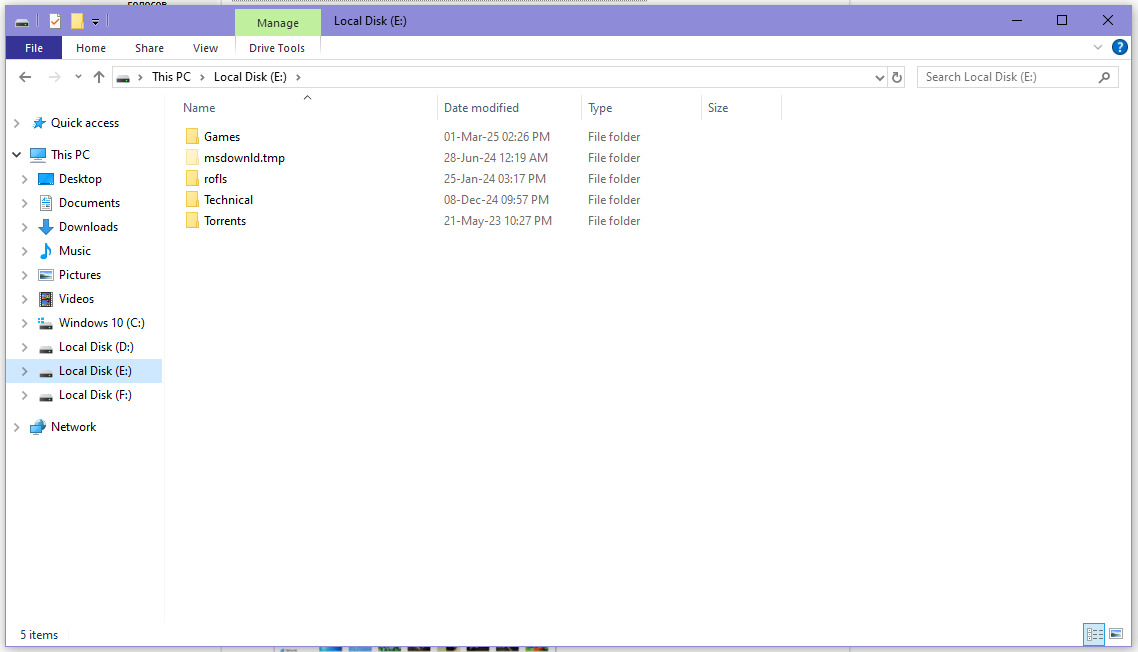Collapse the This PC tree node

(x=16, y=155)
